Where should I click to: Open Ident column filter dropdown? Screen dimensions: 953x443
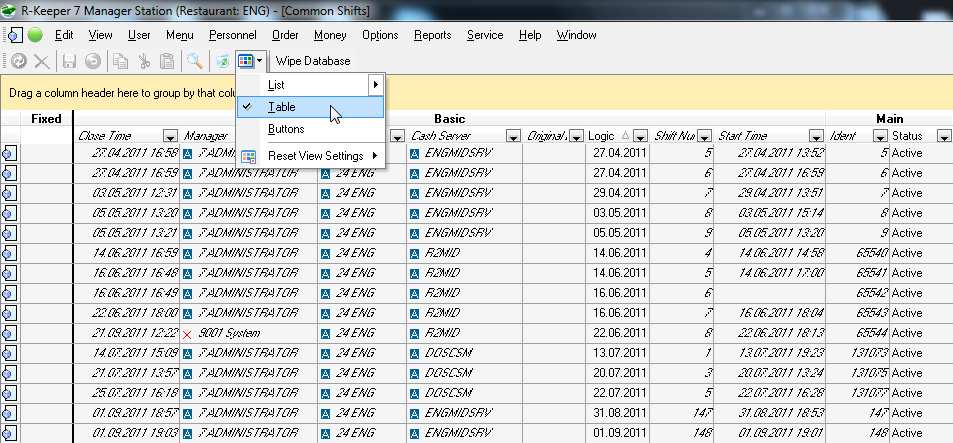pos(881,136)
